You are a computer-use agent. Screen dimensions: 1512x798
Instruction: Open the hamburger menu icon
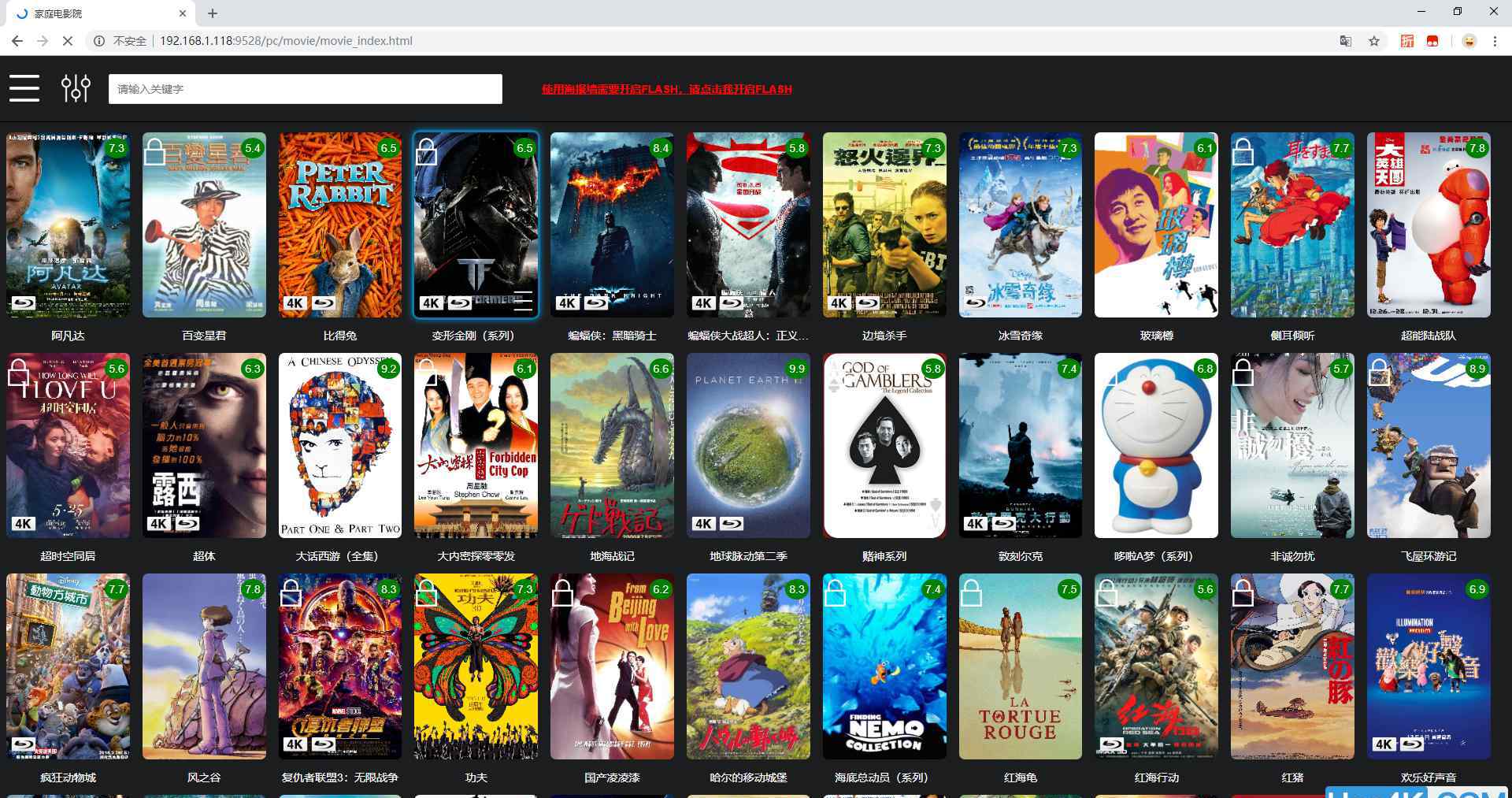coord(24,88)
